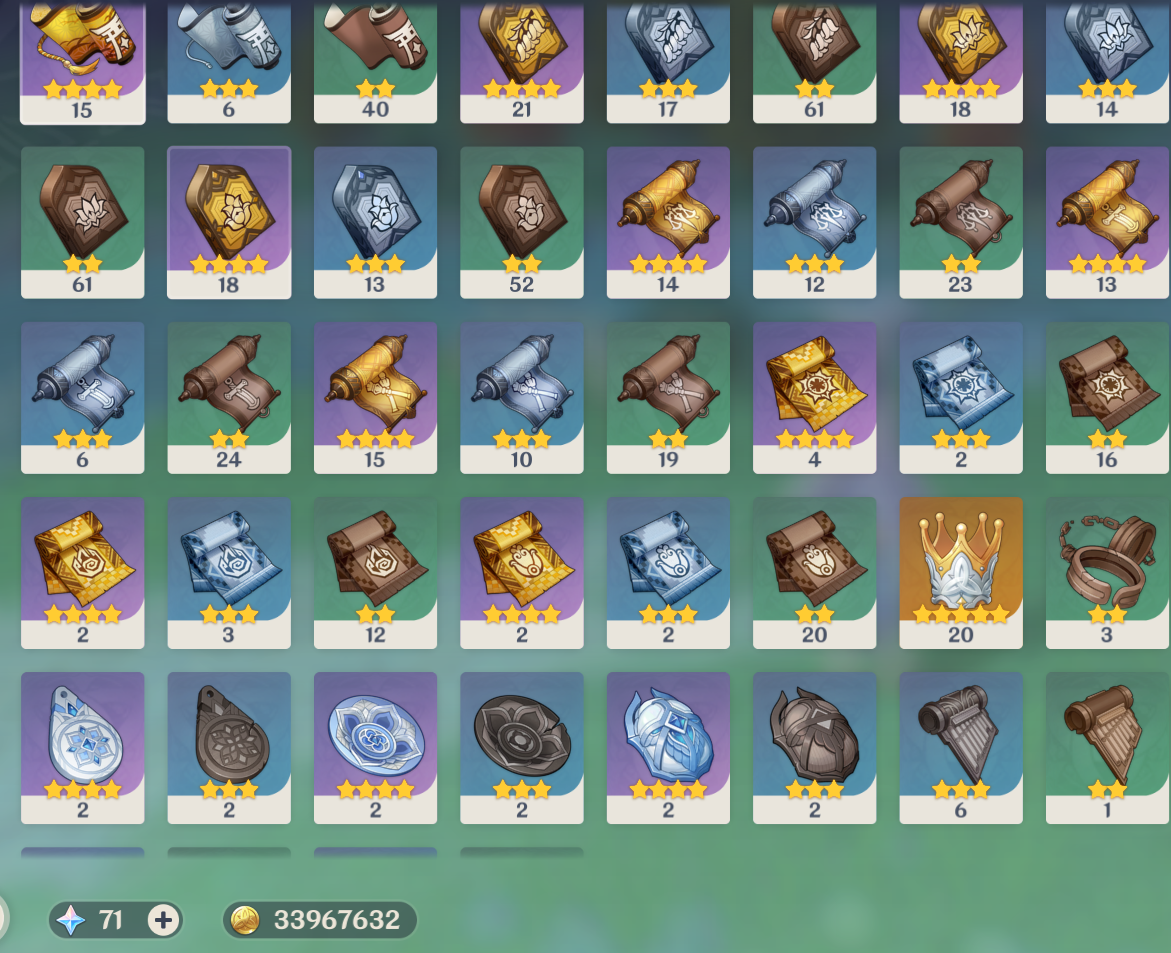Select the blue lotus ornament disc item

[375, 748]
